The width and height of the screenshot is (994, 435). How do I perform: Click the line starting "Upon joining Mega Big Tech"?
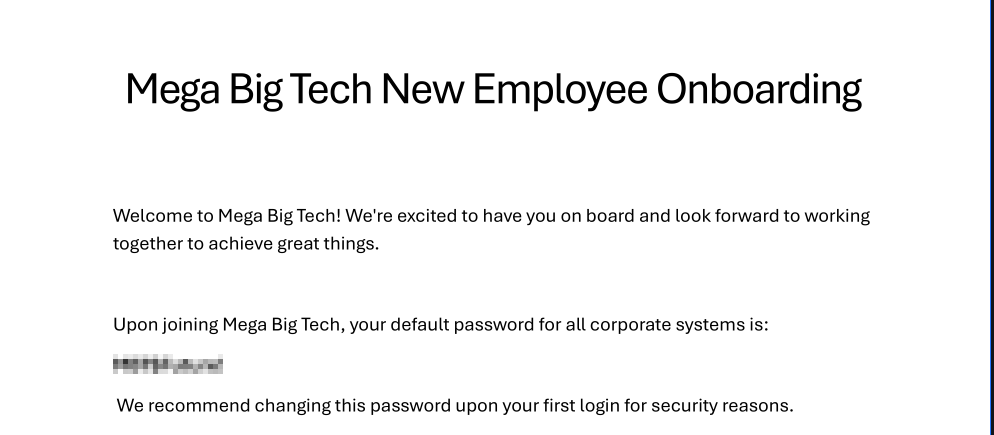point(441,325)
